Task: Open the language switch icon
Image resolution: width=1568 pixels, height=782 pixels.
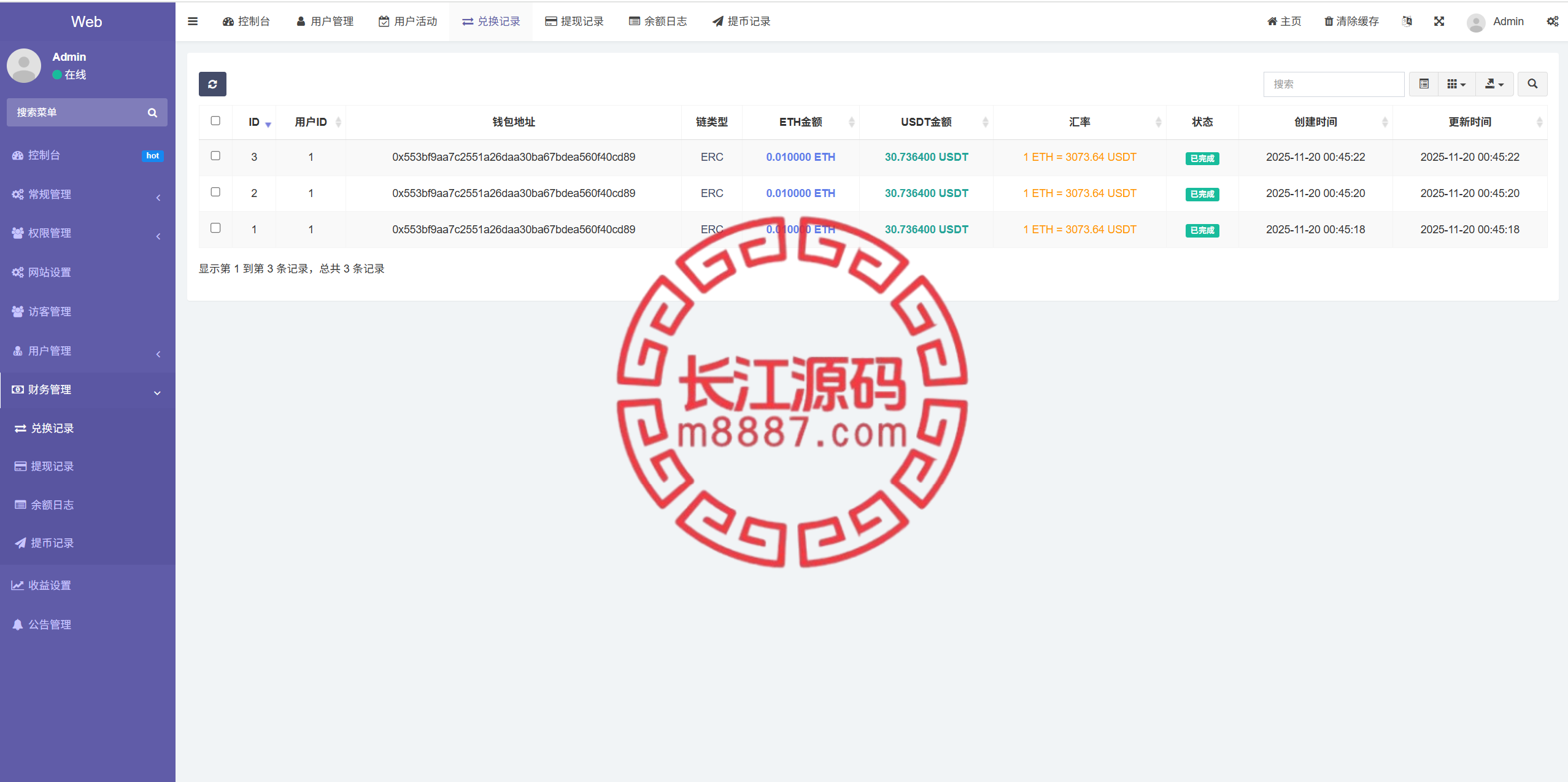Action: [1407, 21]
